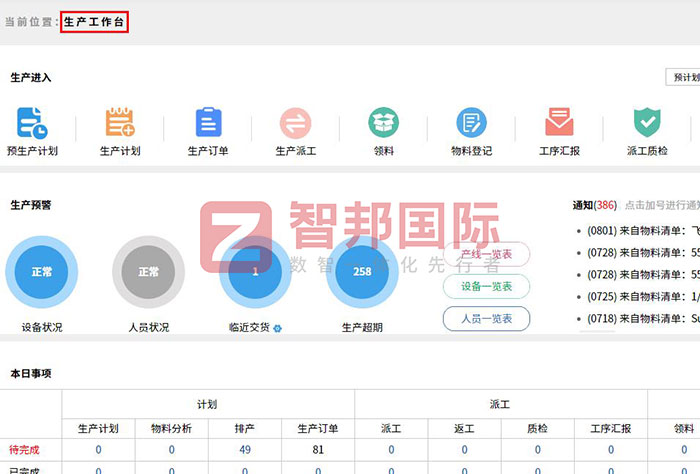
Task: Open the 生产超期 circle showing 258
Action: 362,272
